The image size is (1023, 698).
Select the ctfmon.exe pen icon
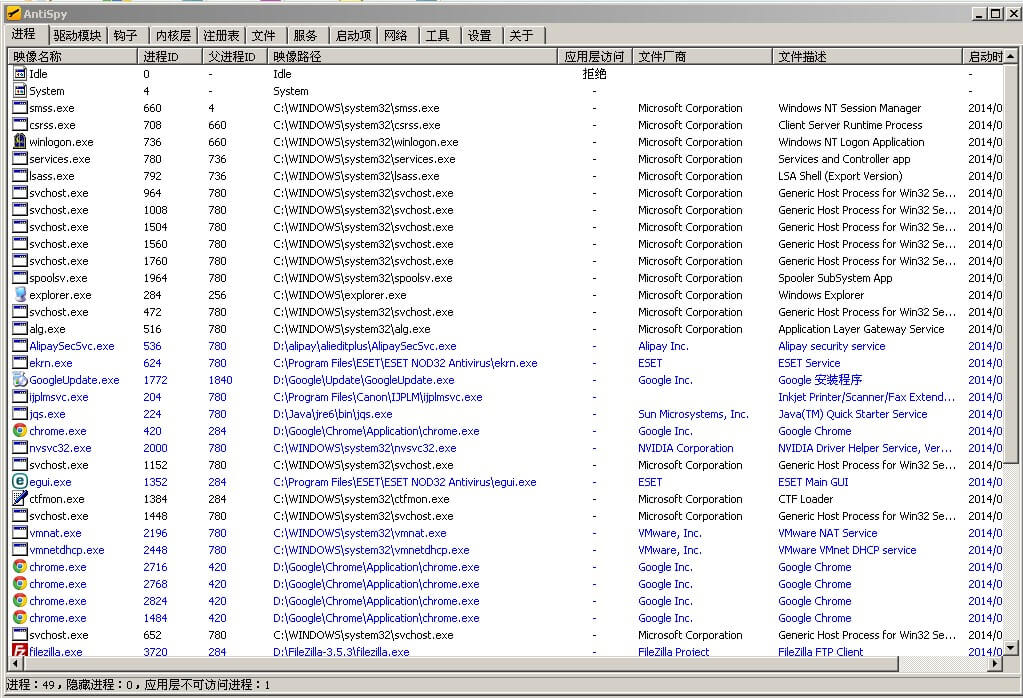point(20,498)
